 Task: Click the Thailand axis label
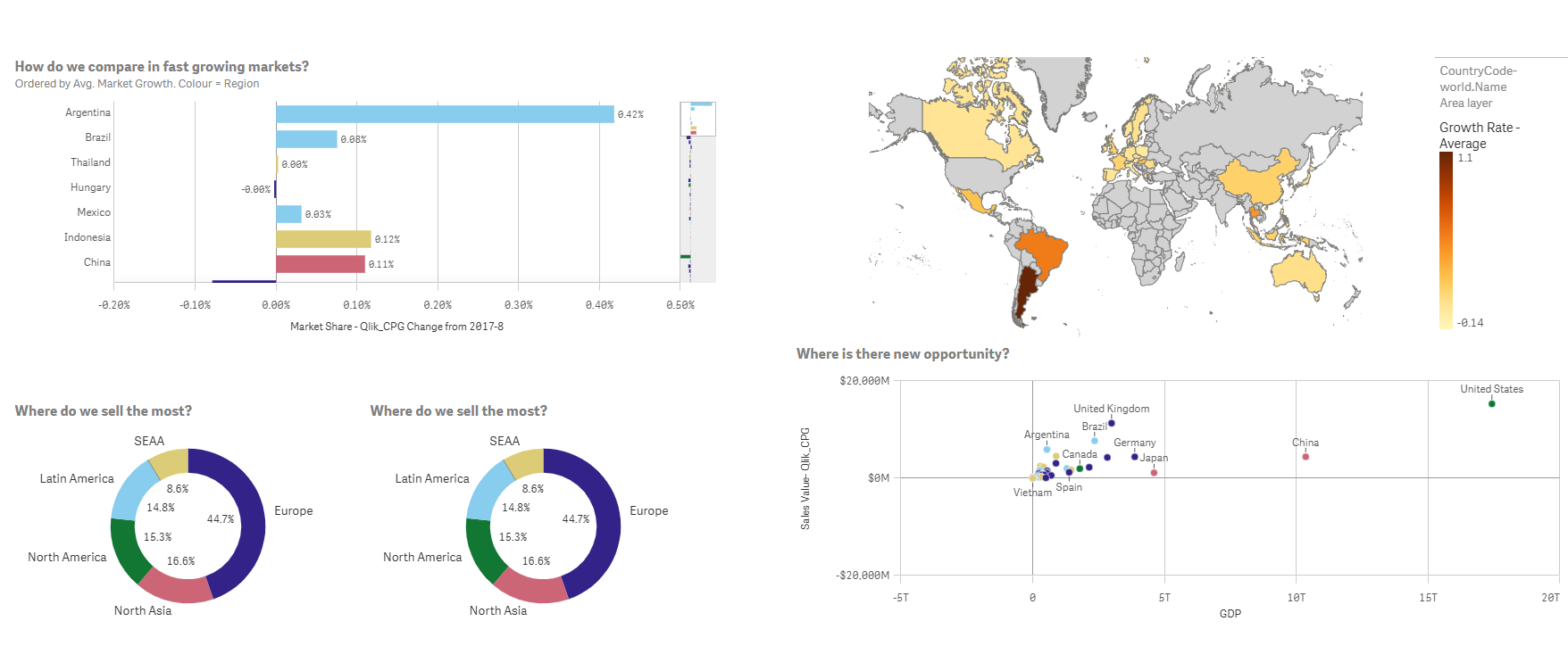click(90, 162)
